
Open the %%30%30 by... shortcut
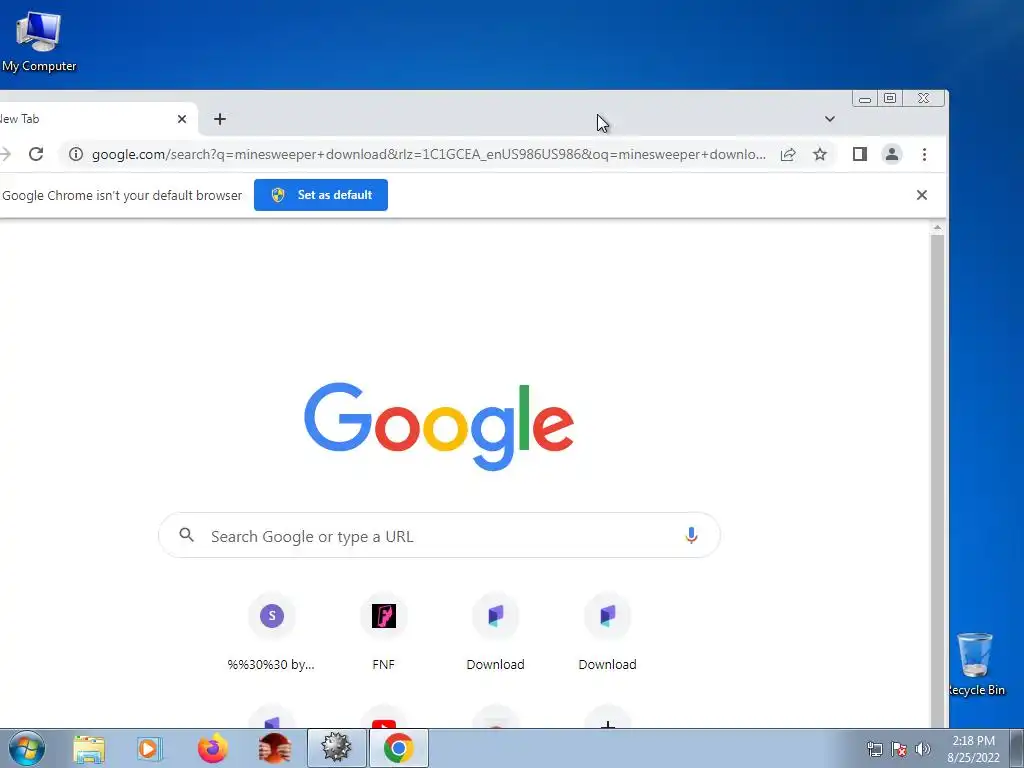[x=272, y=633]
